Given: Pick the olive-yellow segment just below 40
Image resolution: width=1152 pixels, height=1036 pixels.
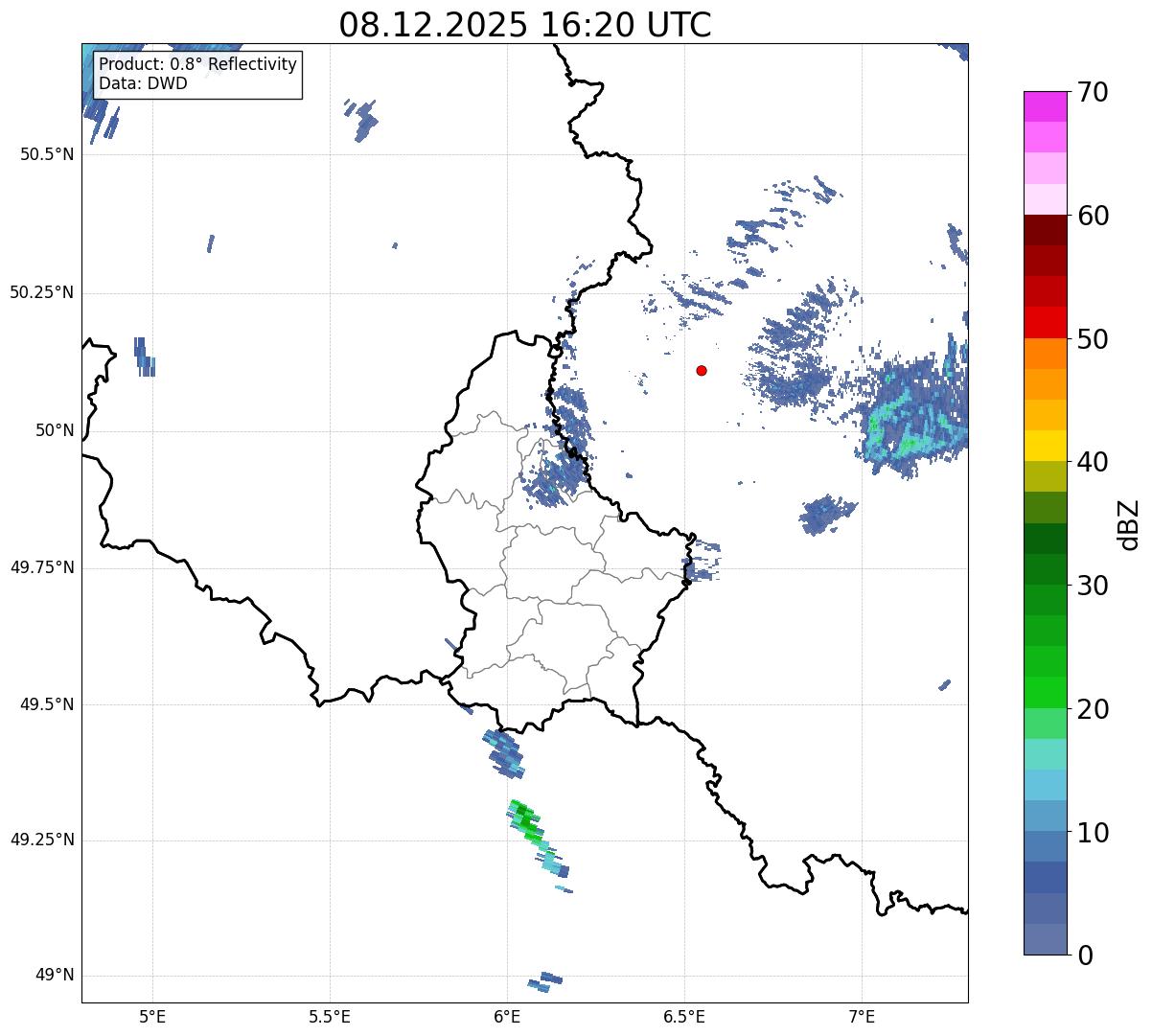Looking at the screenshot, I should 1045,476.
